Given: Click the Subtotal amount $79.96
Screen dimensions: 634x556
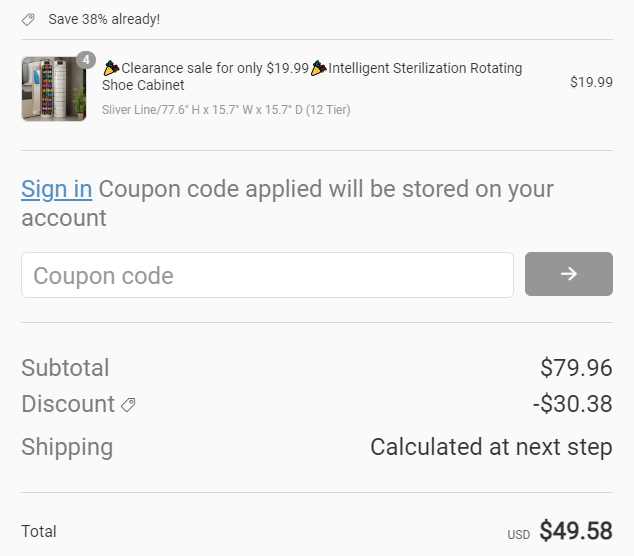Looking at the screenshot, I should (576, 368).
